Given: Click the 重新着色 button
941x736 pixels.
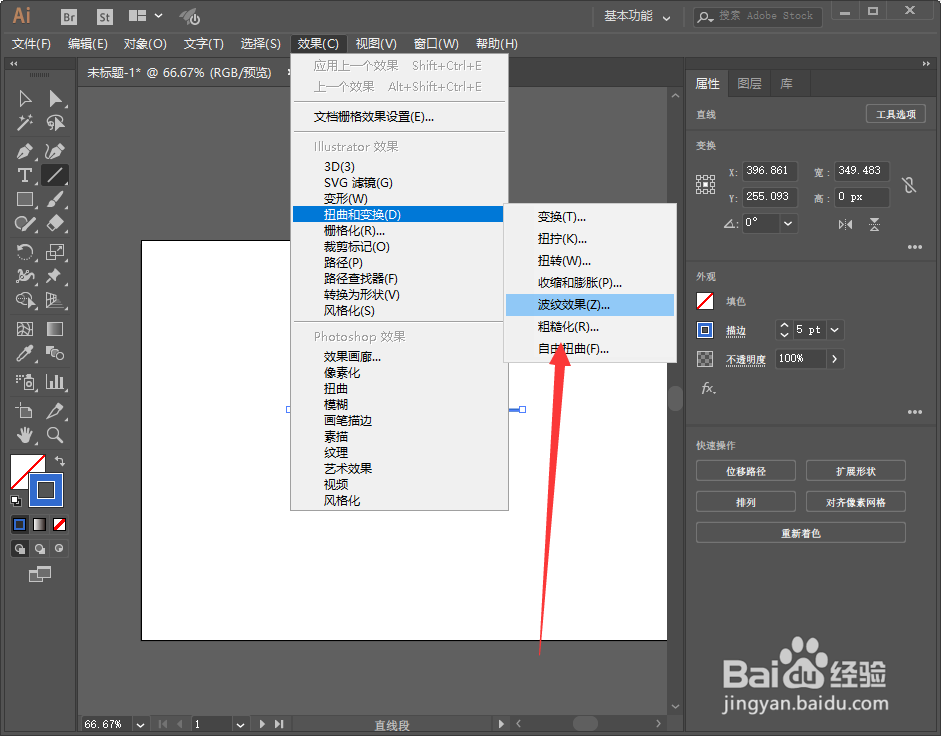Looking at the screenshot, I should click(801, 532).
